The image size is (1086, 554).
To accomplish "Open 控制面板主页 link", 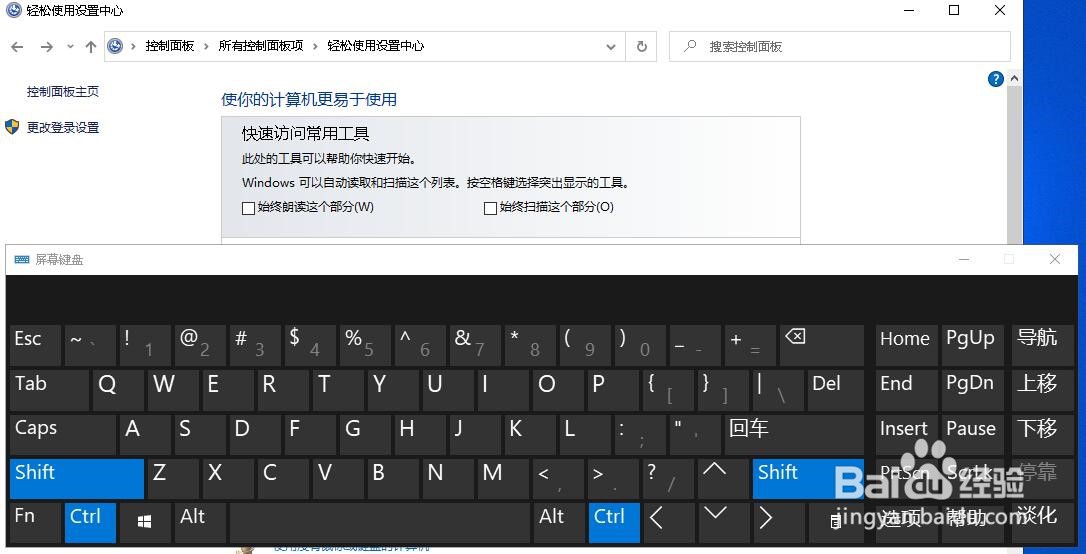I will point(63,91).
